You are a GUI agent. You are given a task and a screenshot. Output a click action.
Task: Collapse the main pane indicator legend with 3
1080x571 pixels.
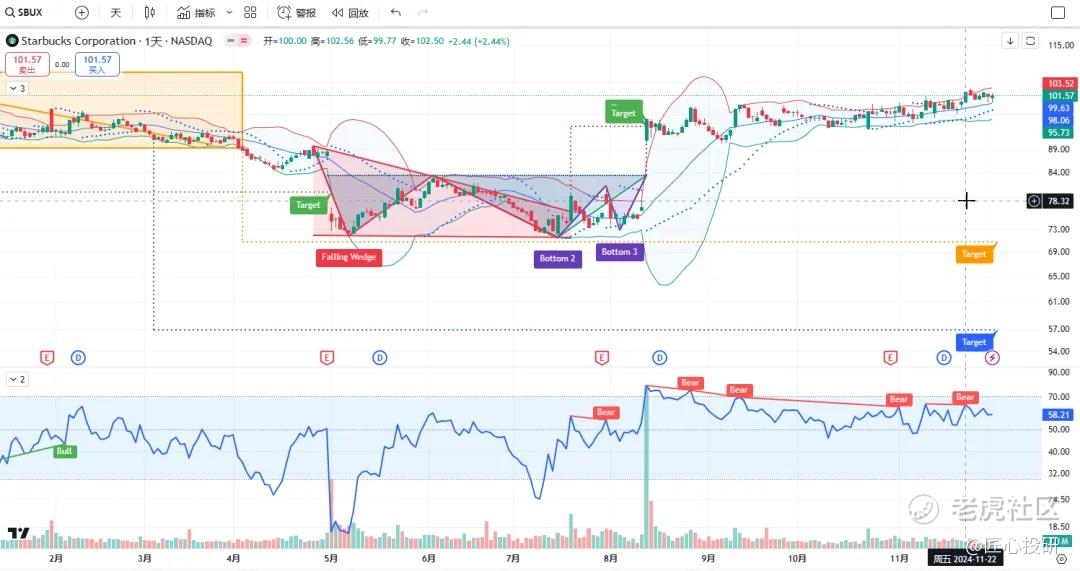(18, 88)
